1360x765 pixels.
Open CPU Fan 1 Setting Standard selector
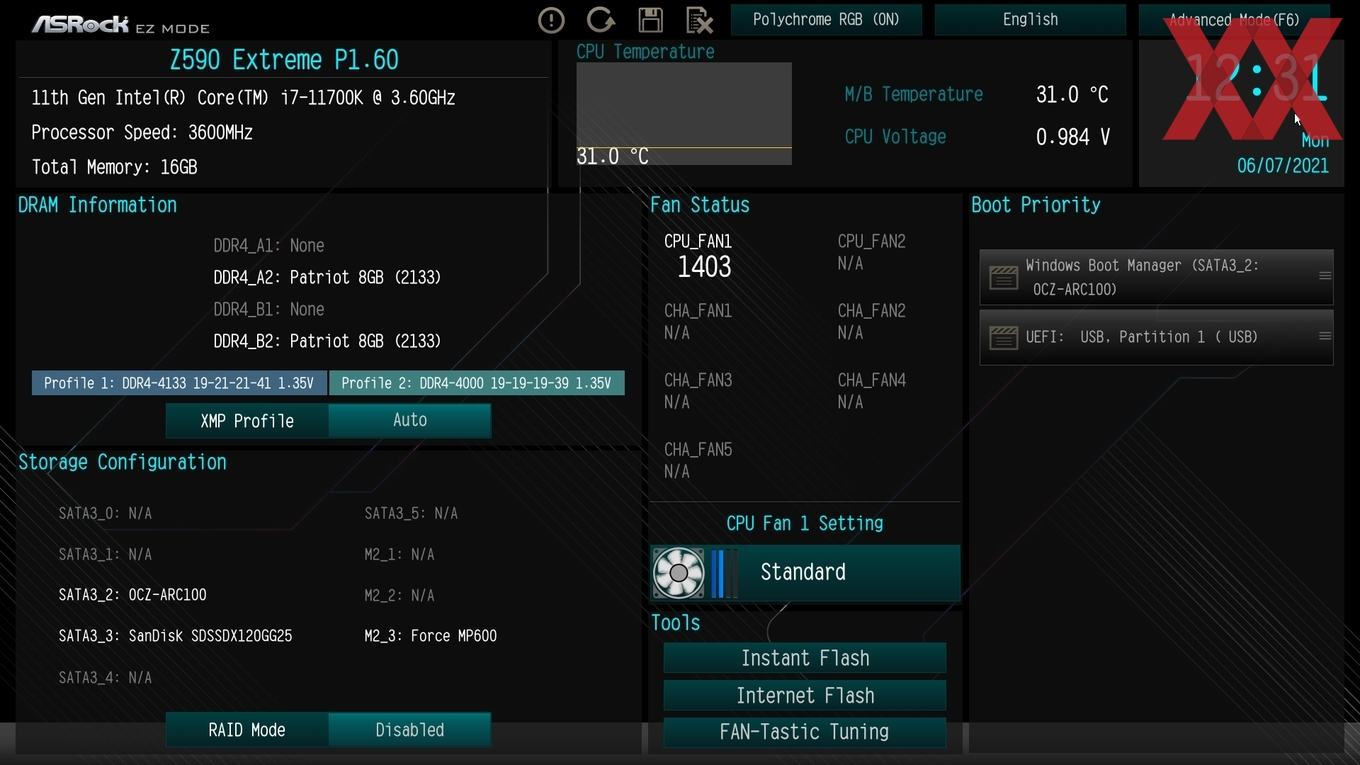805,572
